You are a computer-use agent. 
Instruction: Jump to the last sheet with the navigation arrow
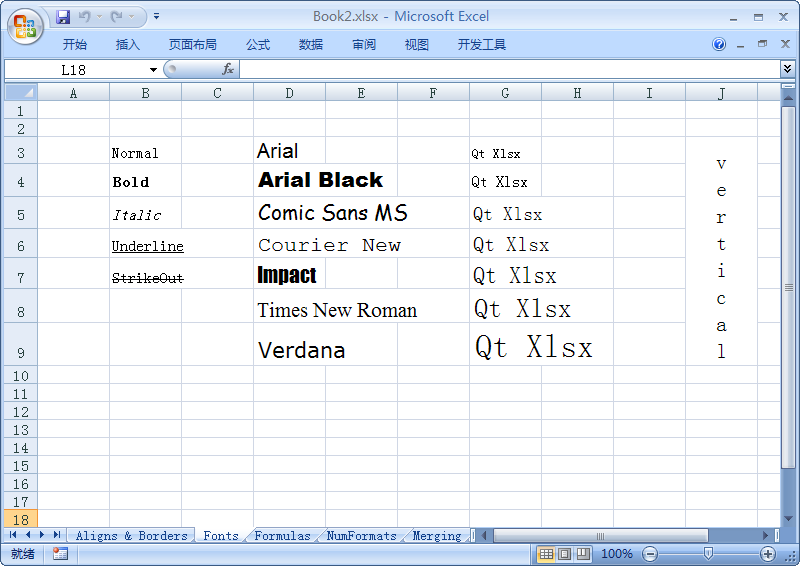click(57, 536)
